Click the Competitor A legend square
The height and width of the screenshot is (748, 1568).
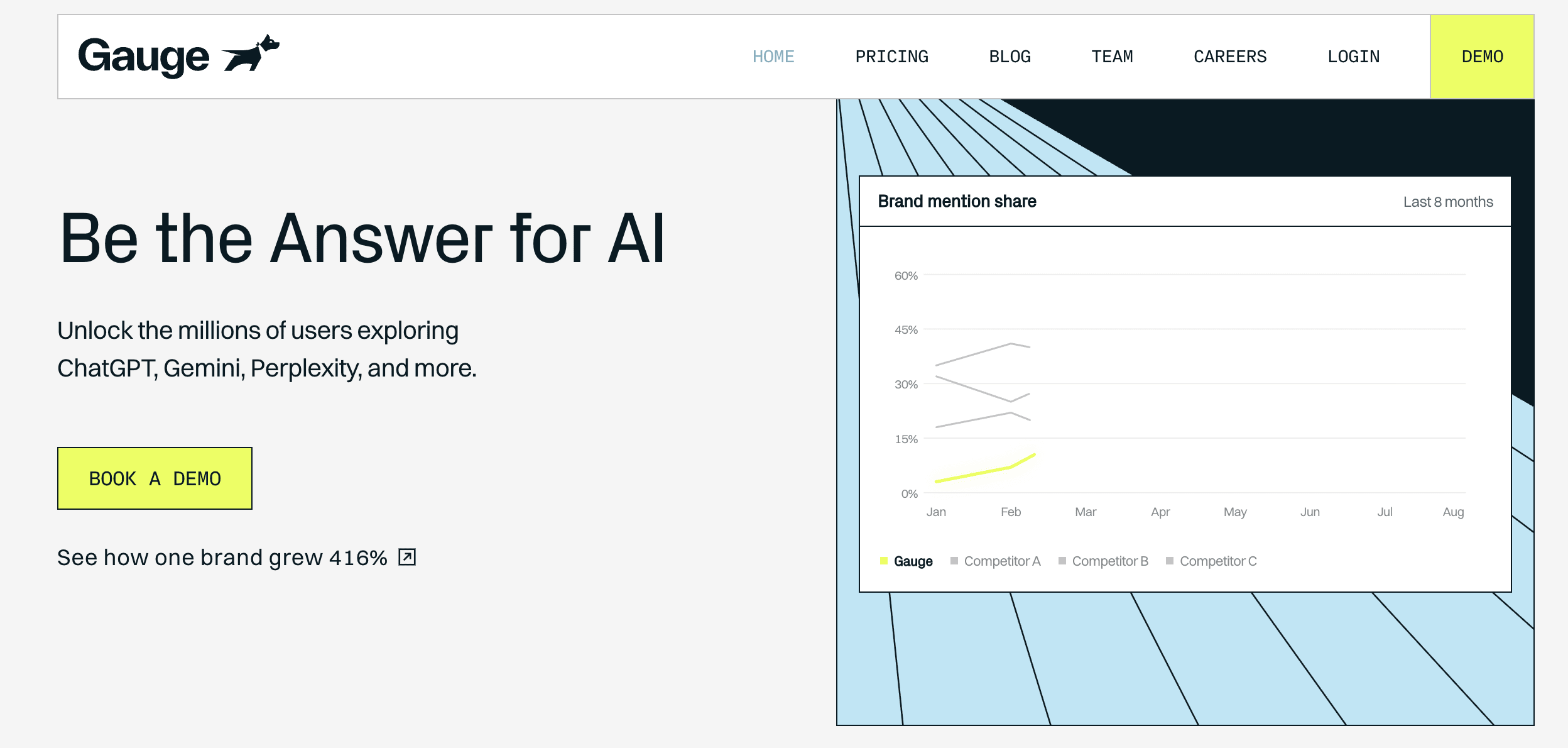coord(954,559)
